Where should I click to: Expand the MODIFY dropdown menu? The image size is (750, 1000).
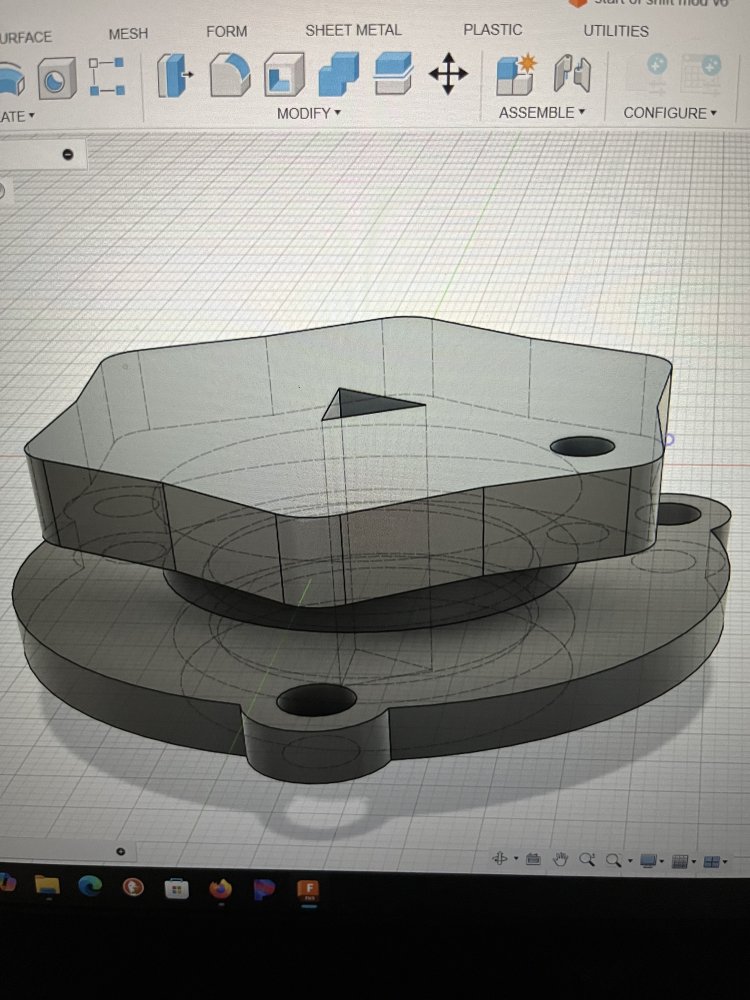[x=308, y=113]
